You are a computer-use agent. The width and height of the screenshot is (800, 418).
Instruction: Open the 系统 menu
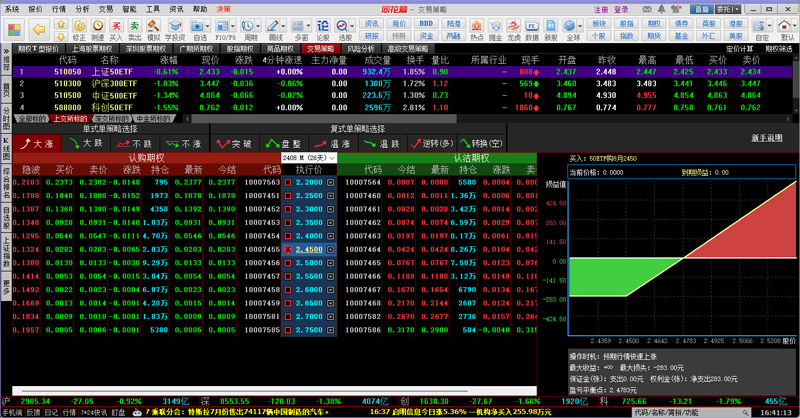click(12, 9)
